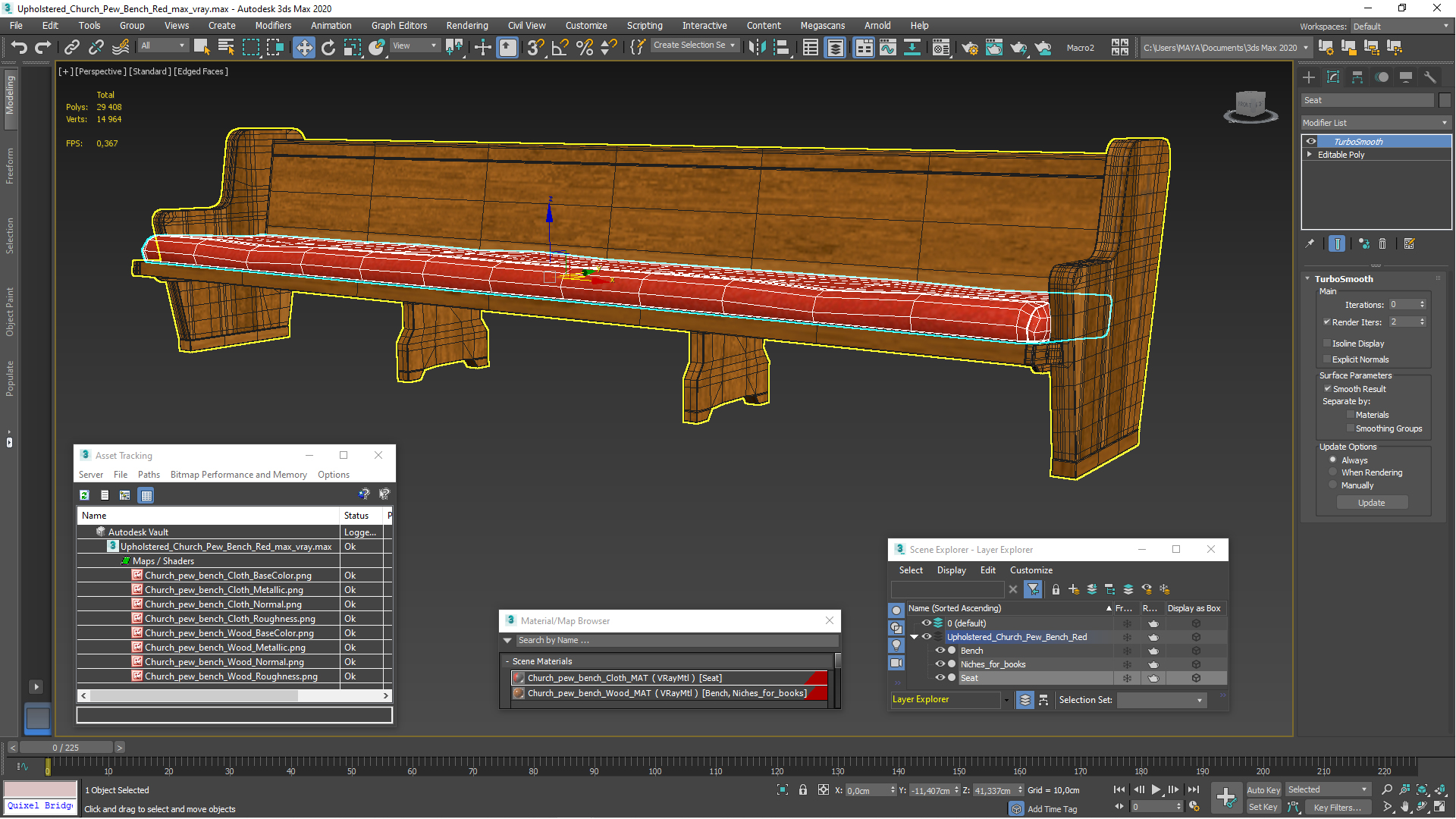The width and height of the screenshot is (1456, 819).
Task: Toggle Show End Result in modifier stack
Action: click(x=1338, y=243)
